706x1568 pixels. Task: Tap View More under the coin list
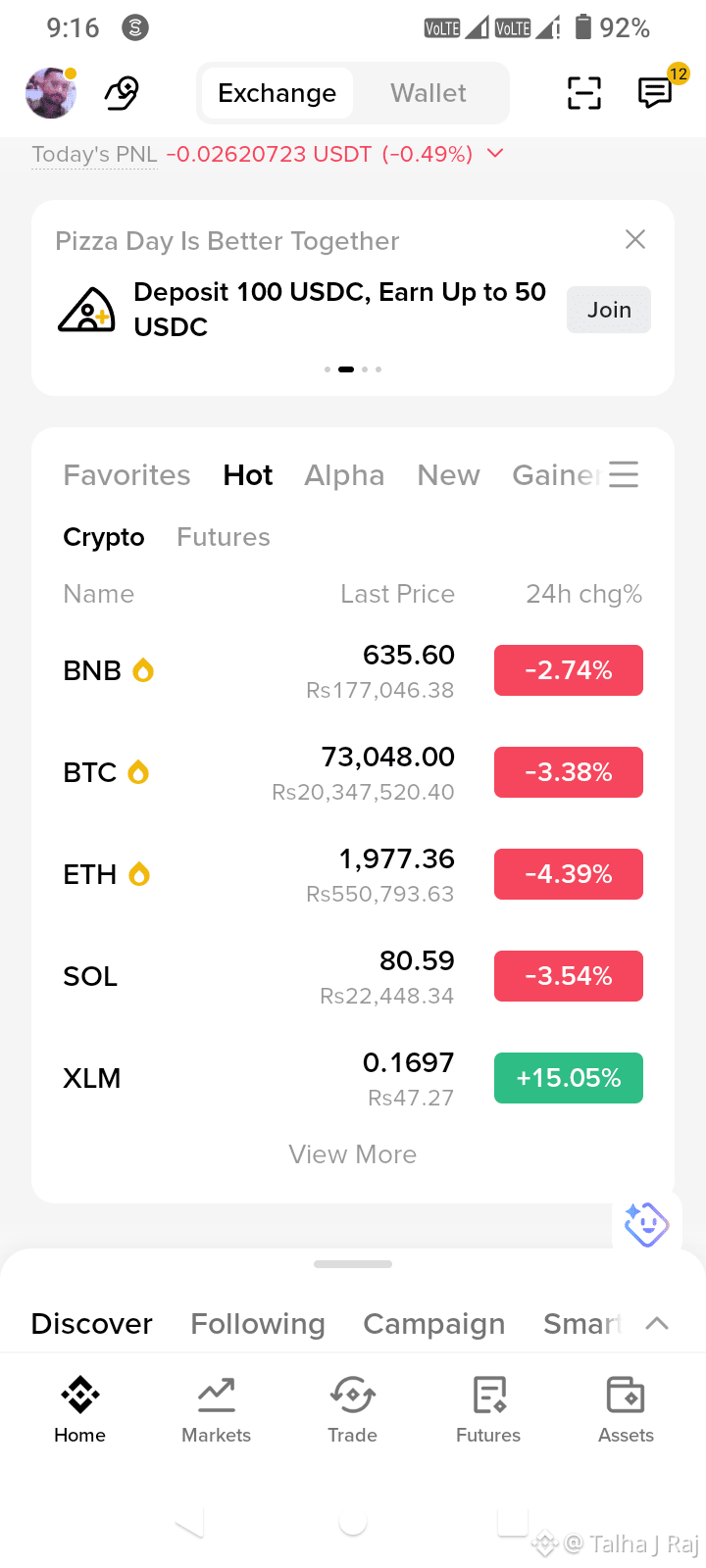[x=353, y=1154]
